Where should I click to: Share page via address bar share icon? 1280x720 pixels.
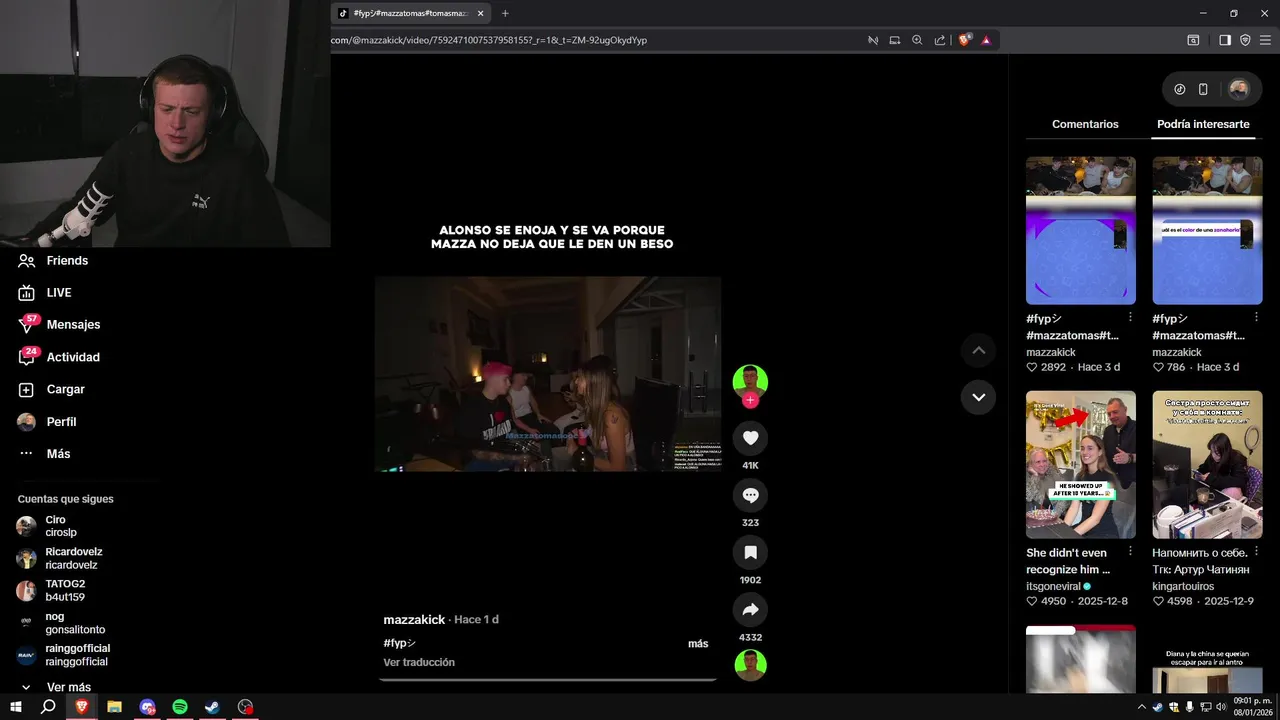(940, 40)
